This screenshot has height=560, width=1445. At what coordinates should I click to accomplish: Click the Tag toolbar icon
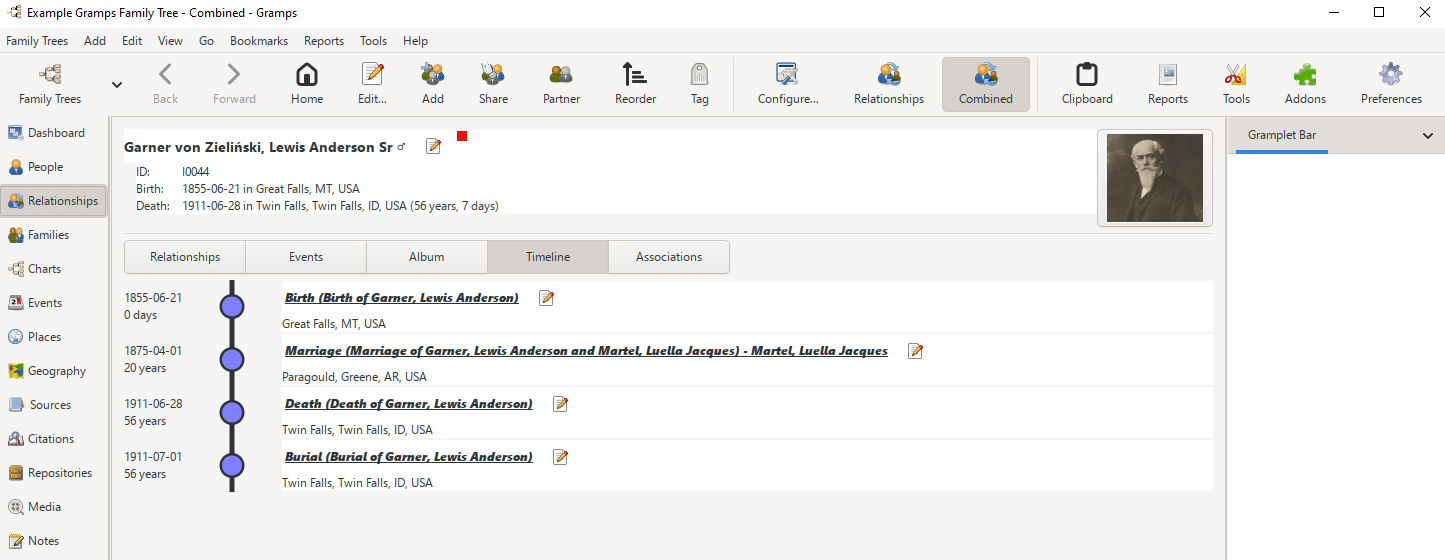coord(700,83)
